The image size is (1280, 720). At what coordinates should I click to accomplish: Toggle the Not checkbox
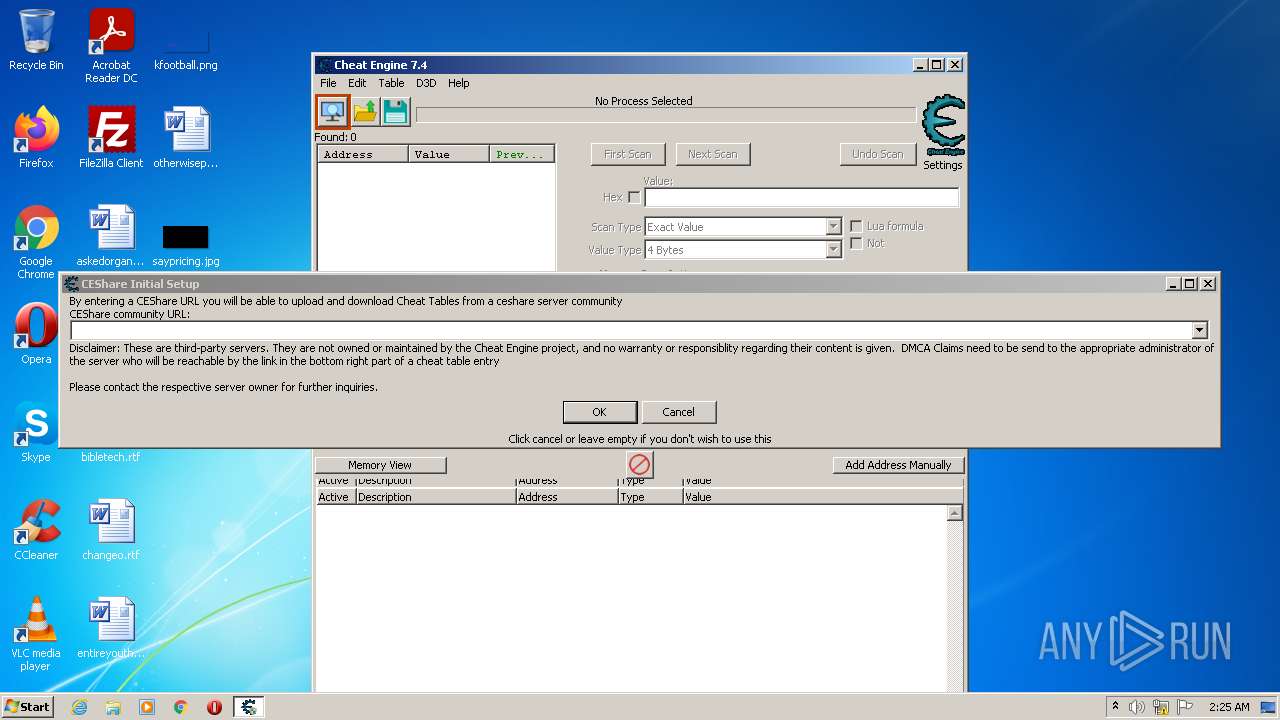(x=856, y=243)
